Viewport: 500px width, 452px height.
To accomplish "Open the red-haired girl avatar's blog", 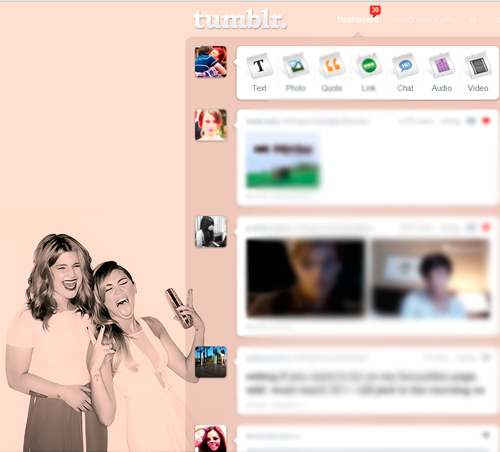I will tap(211, 125).
